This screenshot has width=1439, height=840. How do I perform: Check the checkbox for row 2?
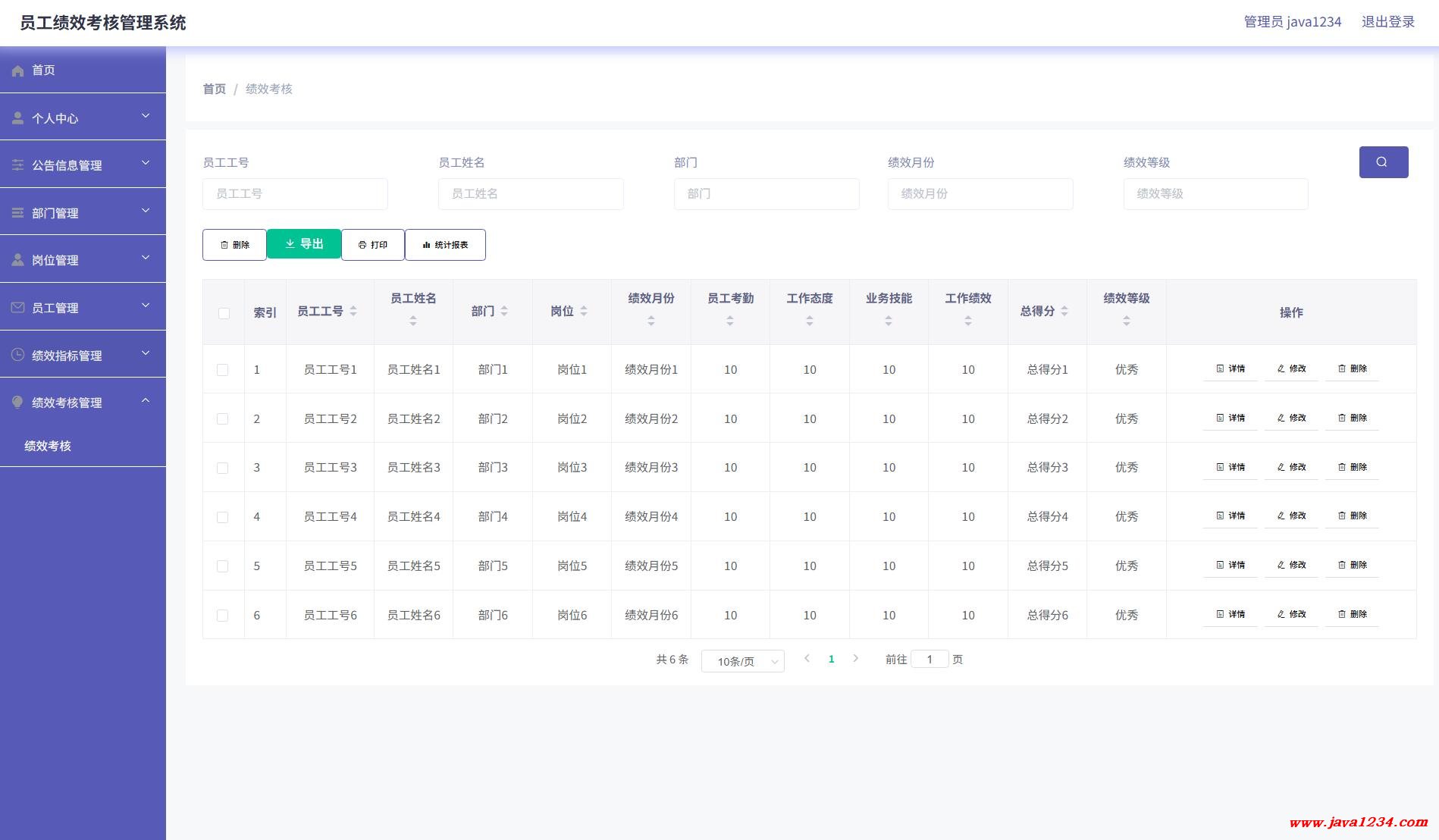pyautogui.click(x=222, y=419)
